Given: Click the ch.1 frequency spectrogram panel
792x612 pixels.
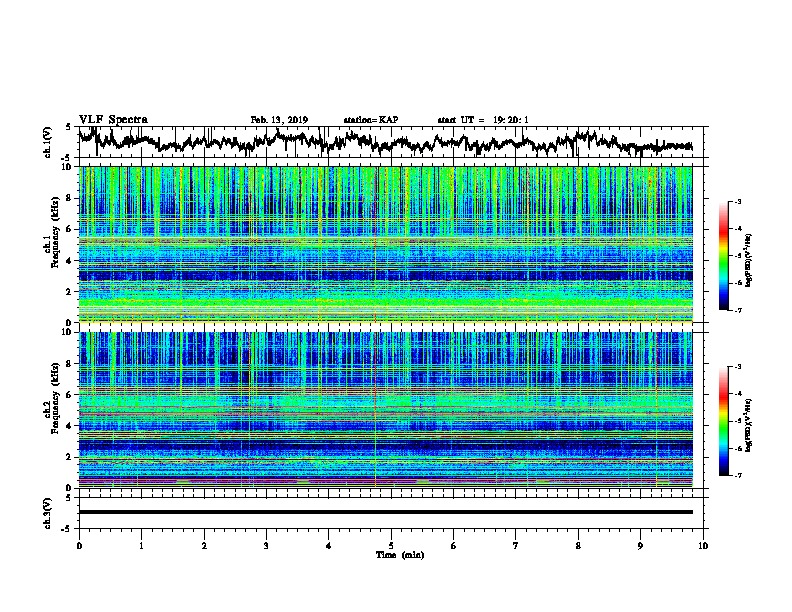Looking at the screenshot, I should (x=385, y=244).
